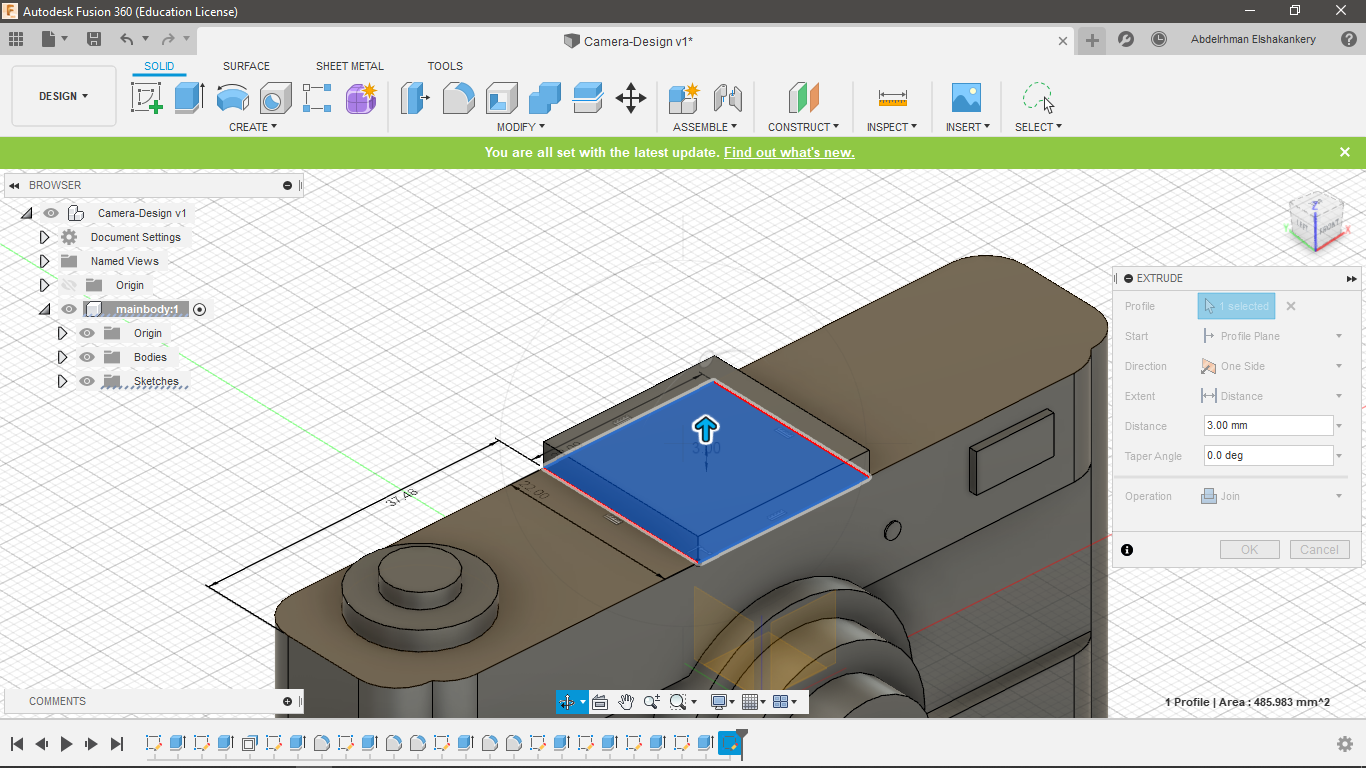Open the DESIGN workspace dropdown
The width and height of the screenshot is (1366, 768).
click(x=64, y=96)
